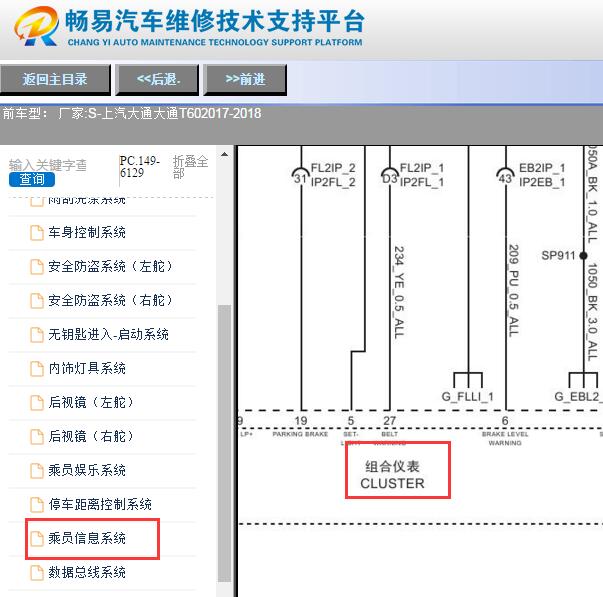Open 车身控制系统 tree entry

[87, 232]
